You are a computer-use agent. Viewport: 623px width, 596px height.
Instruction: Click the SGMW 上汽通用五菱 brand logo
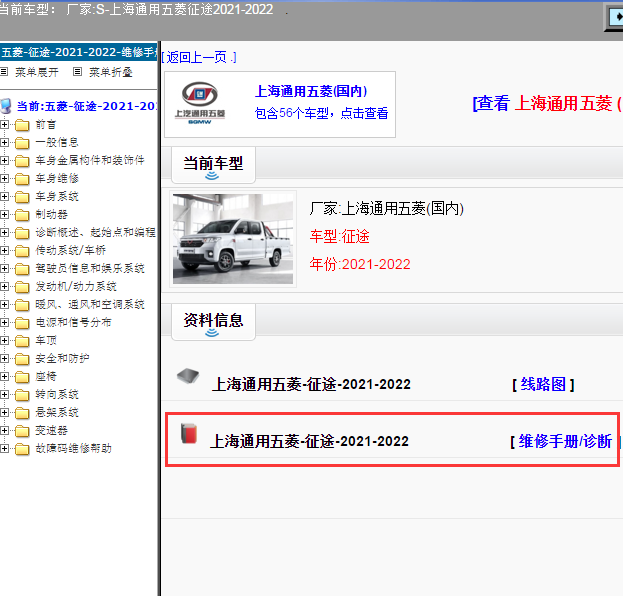point(200,103)
